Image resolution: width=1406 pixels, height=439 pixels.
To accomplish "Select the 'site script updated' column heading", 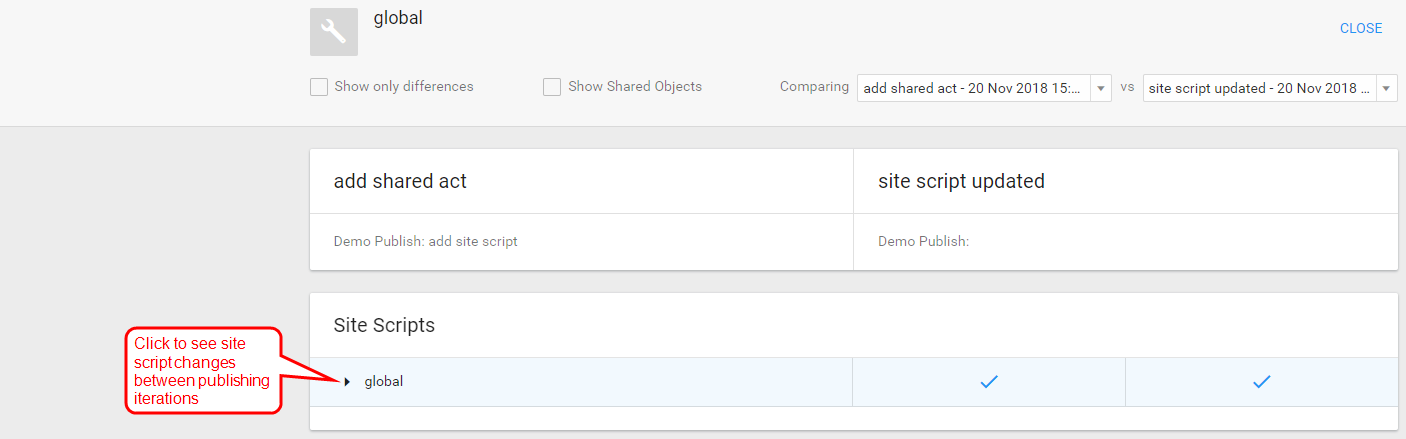I will [x=961, y=181].
